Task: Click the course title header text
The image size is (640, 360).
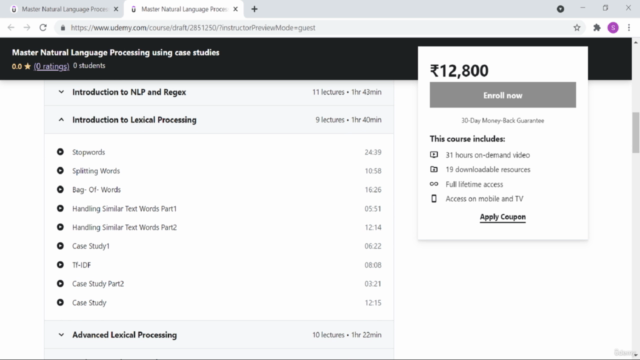Action: click(x=116, y=53)
